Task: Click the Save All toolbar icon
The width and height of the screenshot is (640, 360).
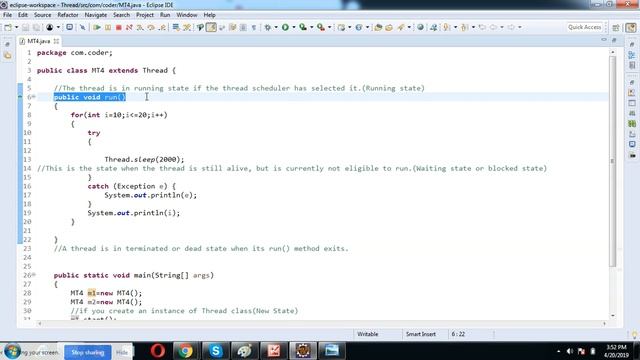Action: point(36,27)
